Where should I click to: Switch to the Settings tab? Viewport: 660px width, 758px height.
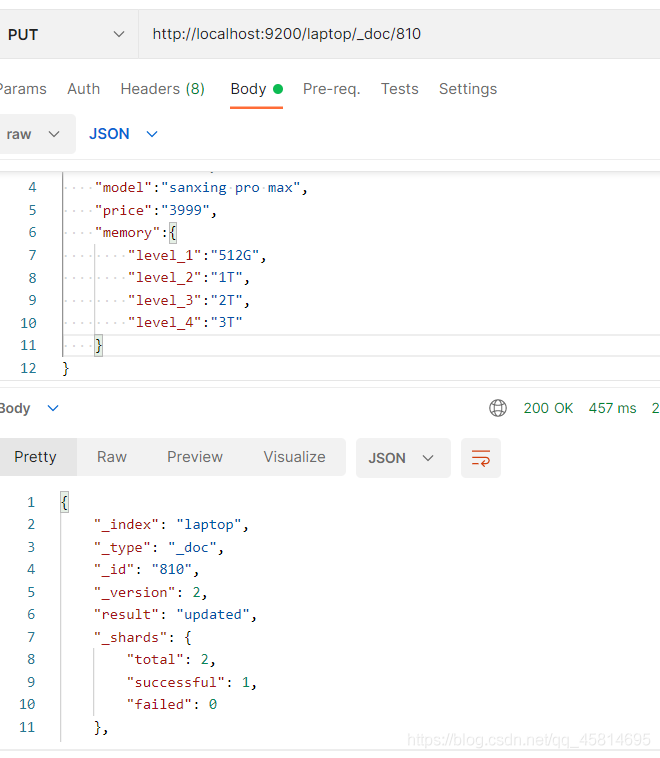pos(468,89)
